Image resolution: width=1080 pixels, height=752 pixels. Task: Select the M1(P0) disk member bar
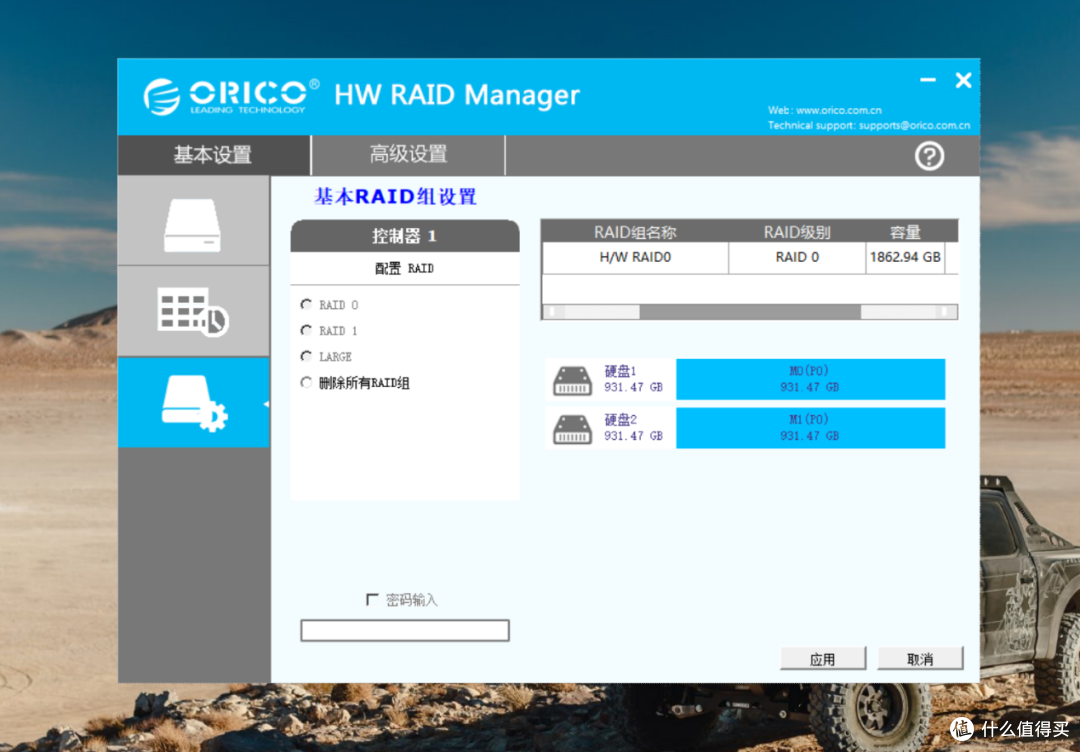click(x=810, y=428)
